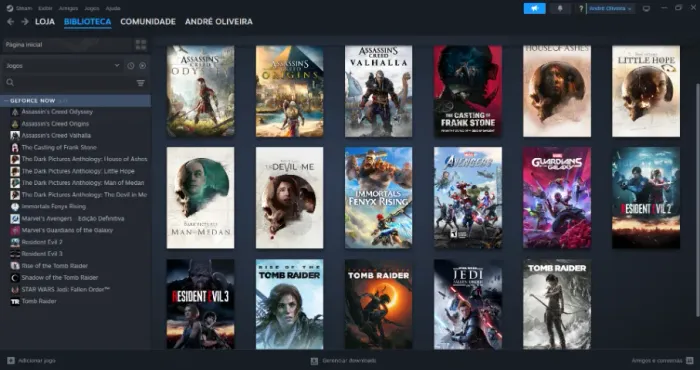Open Gerenciar downloads link
This screenshot has height=370, width=700.
[344, 361]
